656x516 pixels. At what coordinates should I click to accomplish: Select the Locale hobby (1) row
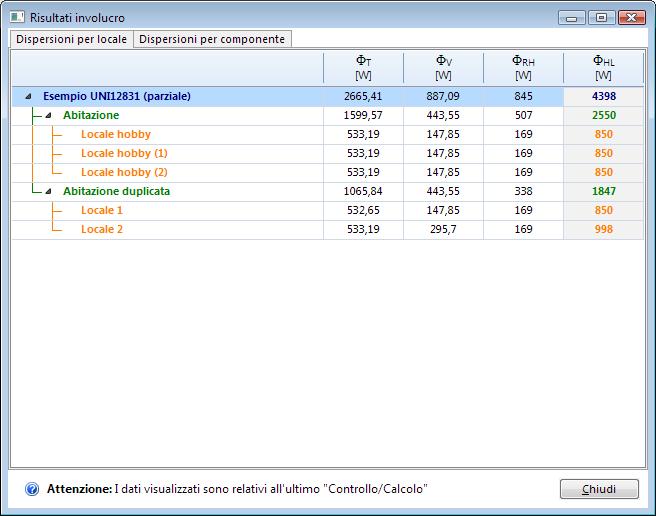(124, 154)
